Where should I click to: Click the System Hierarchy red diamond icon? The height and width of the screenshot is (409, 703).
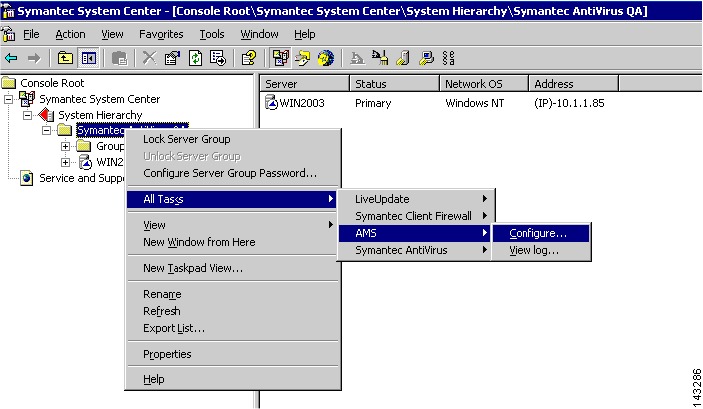click(x=46, y=115)
